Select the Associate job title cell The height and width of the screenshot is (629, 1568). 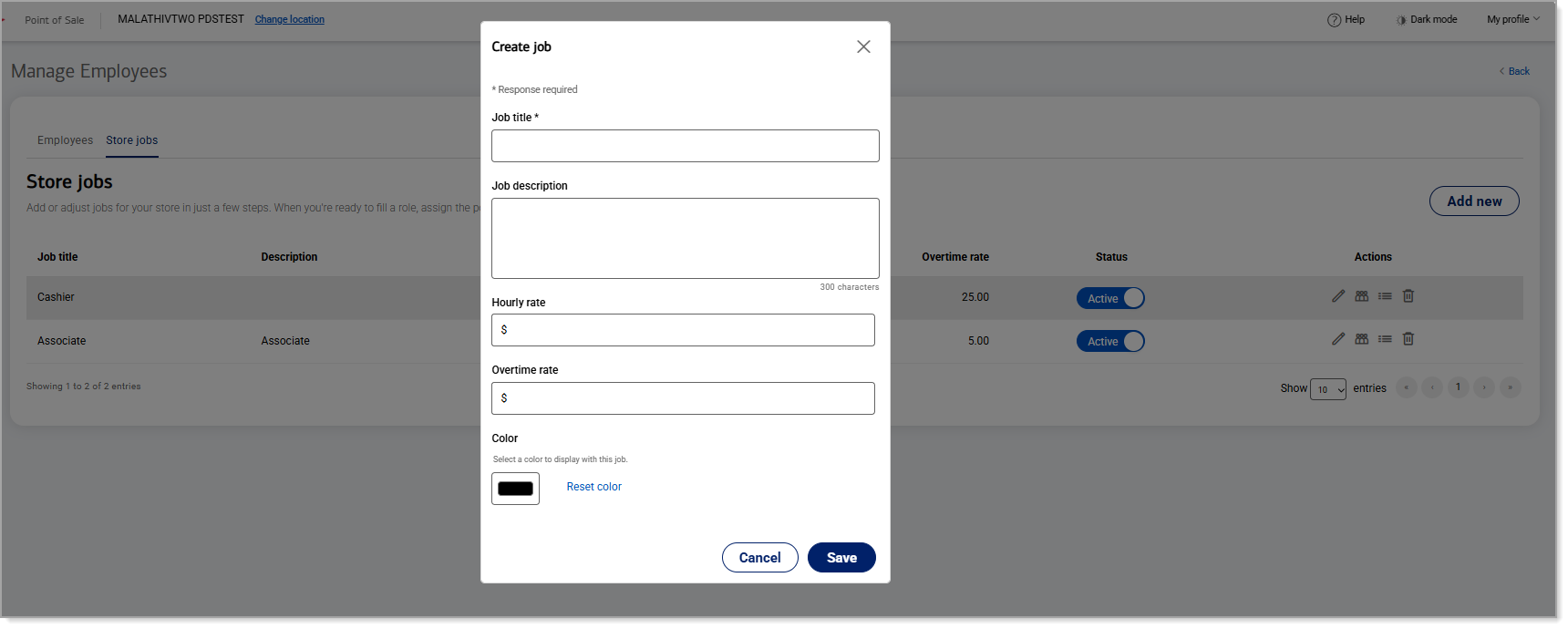(61, 341)
